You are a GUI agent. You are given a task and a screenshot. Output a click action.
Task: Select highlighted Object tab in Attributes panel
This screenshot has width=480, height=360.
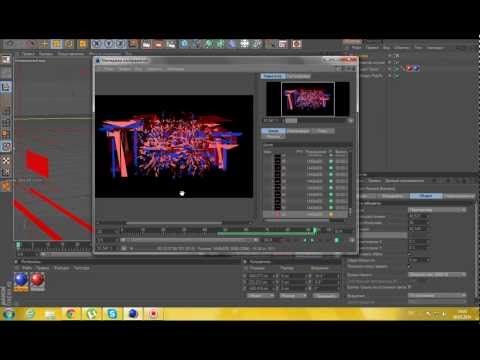tap(426, 196)
